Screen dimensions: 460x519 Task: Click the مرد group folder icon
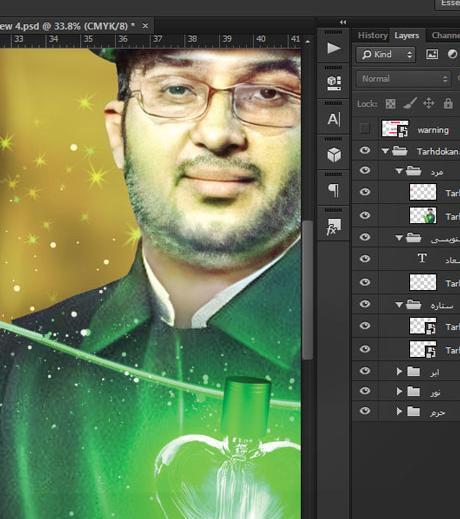(x=414, y=171)
